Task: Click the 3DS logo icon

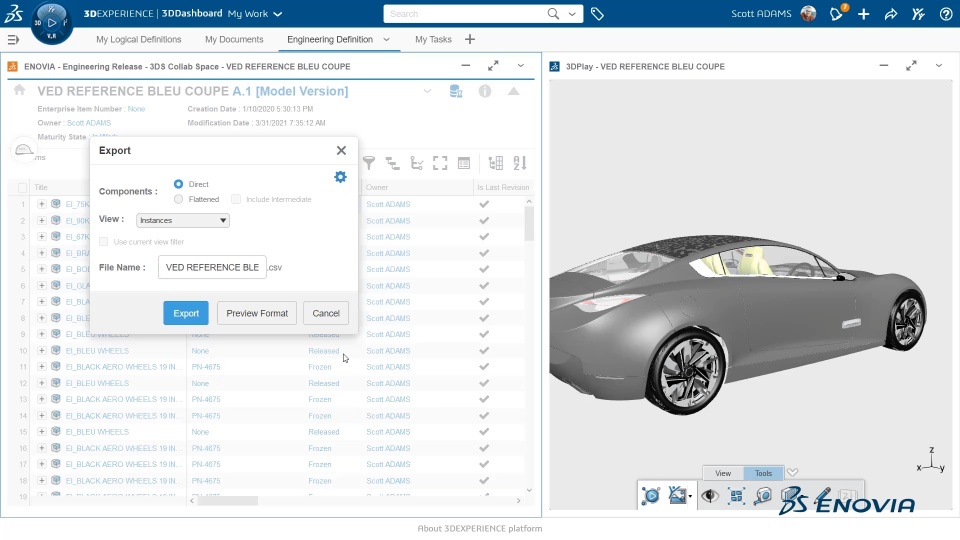Action: point(13,13)
